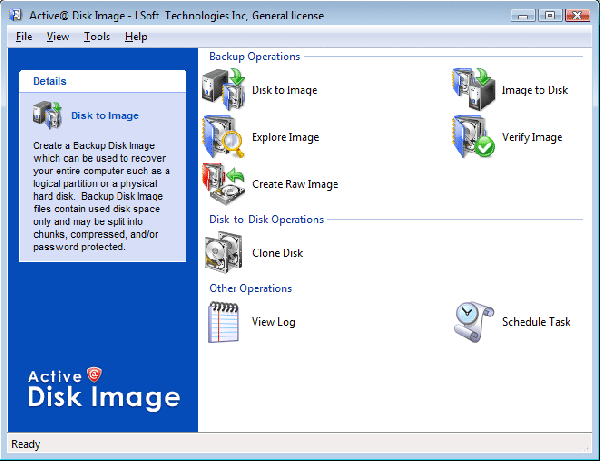Launch Clone Disk via its text label
Screen dimensions: 600x461
pos(277,253)
